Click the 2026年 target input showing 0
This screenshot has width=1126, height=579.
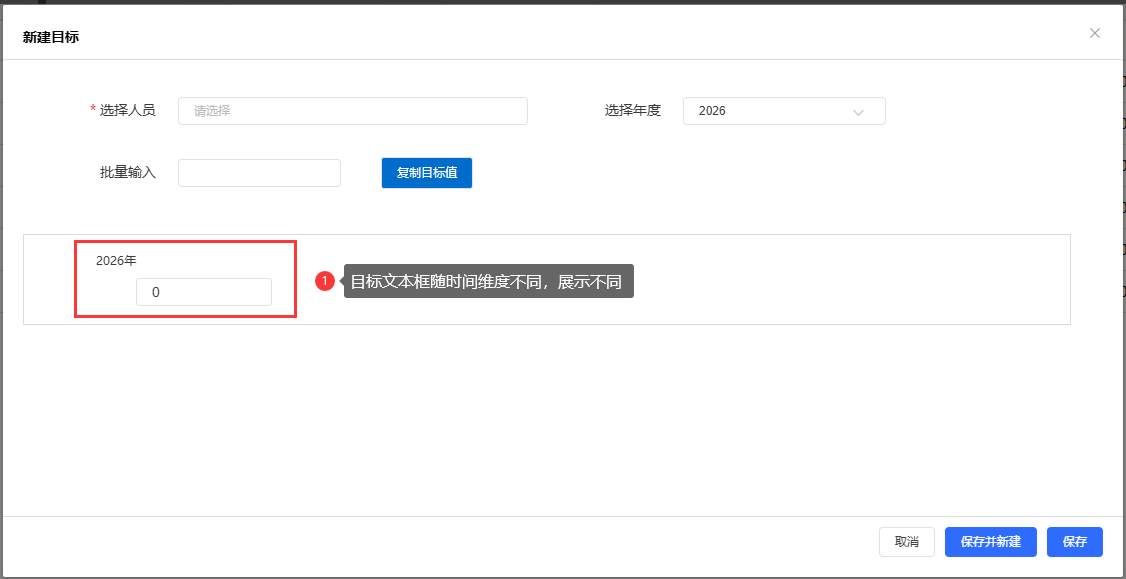pos(204,292)
